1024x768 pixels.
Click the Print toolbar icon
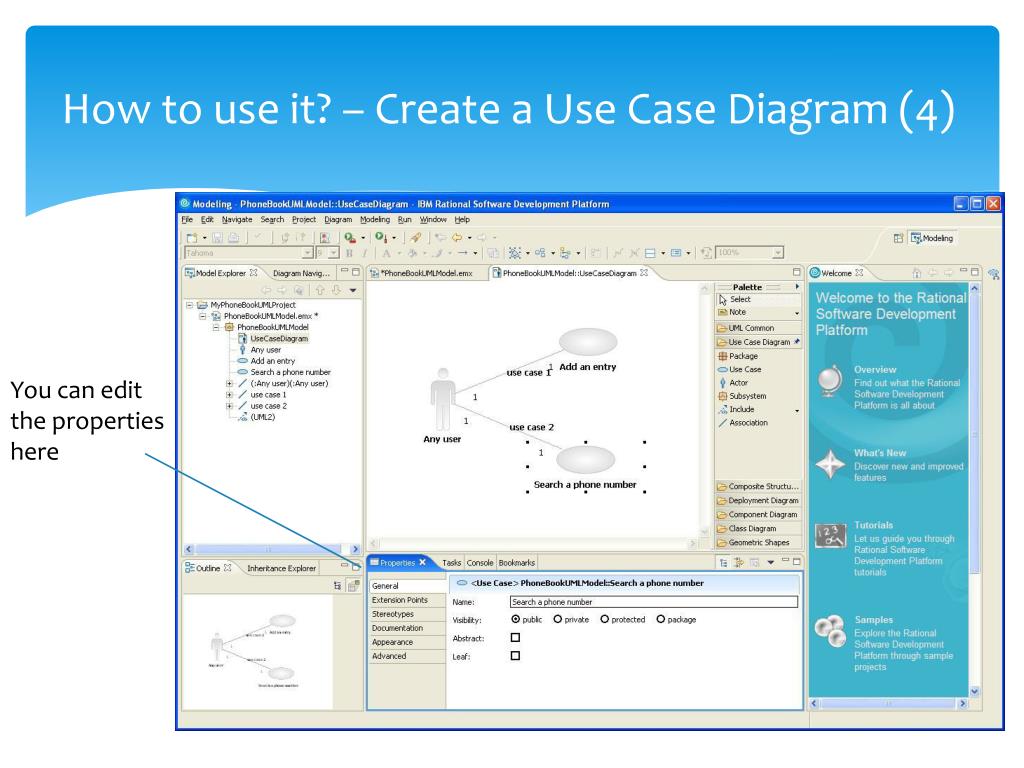233,238
